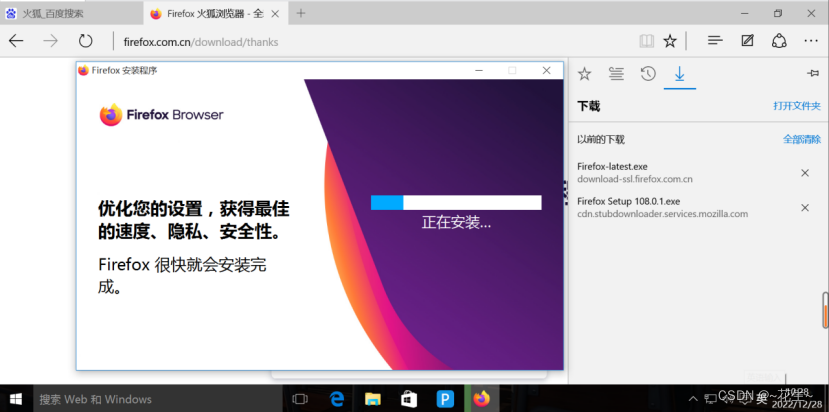
Task: Click download-ssl.firefox.com.cn source text
Action: pos(634,179)
